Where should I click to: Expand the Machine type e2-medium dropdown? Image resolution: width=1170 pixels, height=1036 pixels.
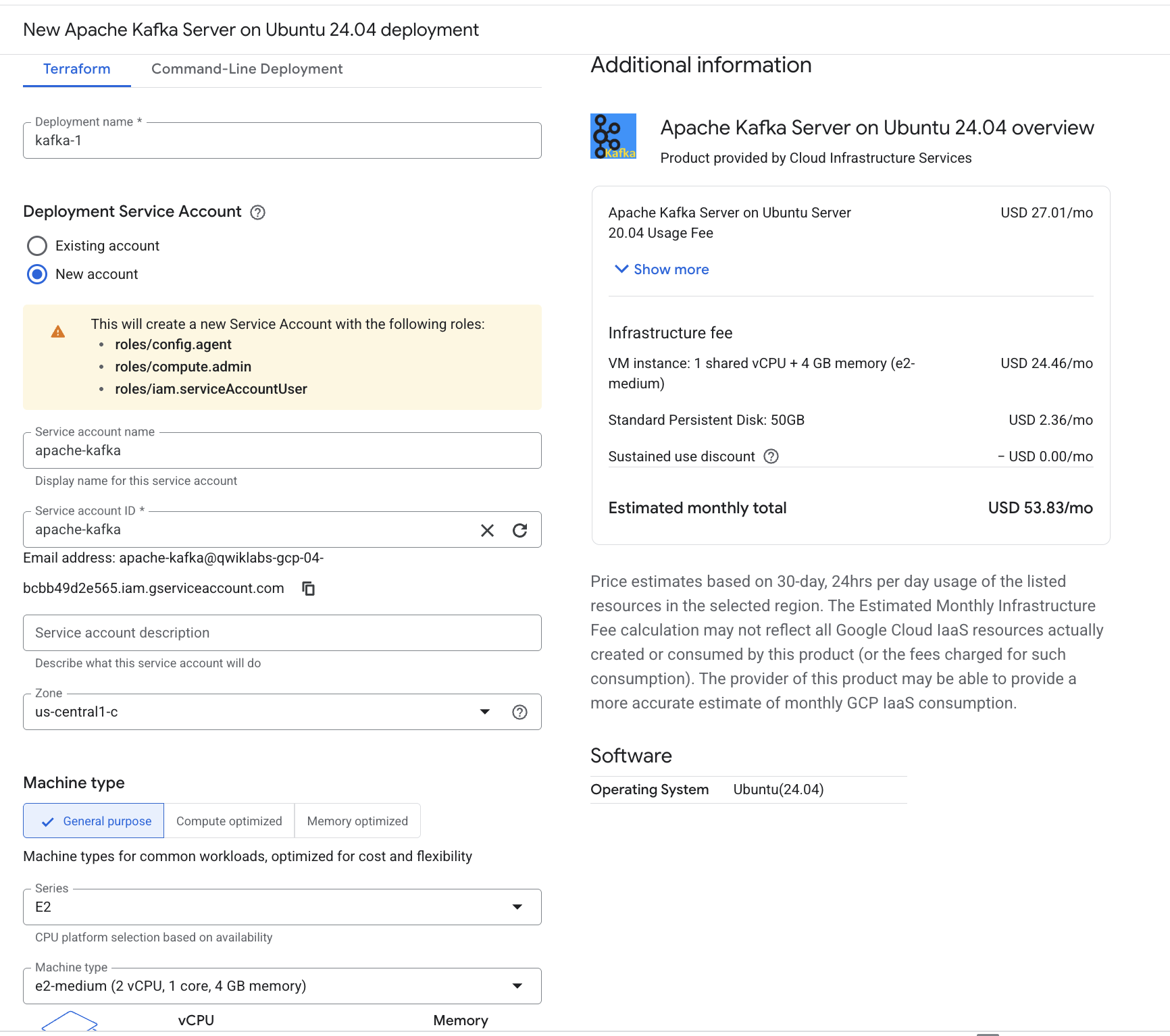282,986
